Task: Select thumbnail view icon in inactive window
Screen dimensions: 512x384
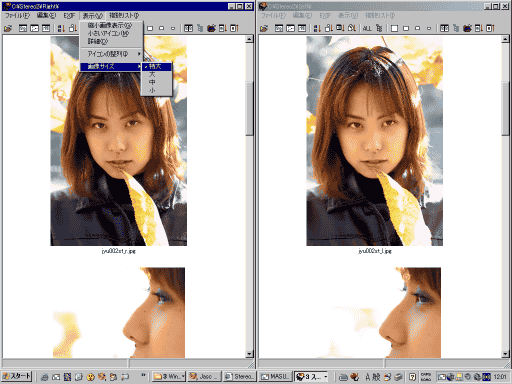Action: (279, 28)
